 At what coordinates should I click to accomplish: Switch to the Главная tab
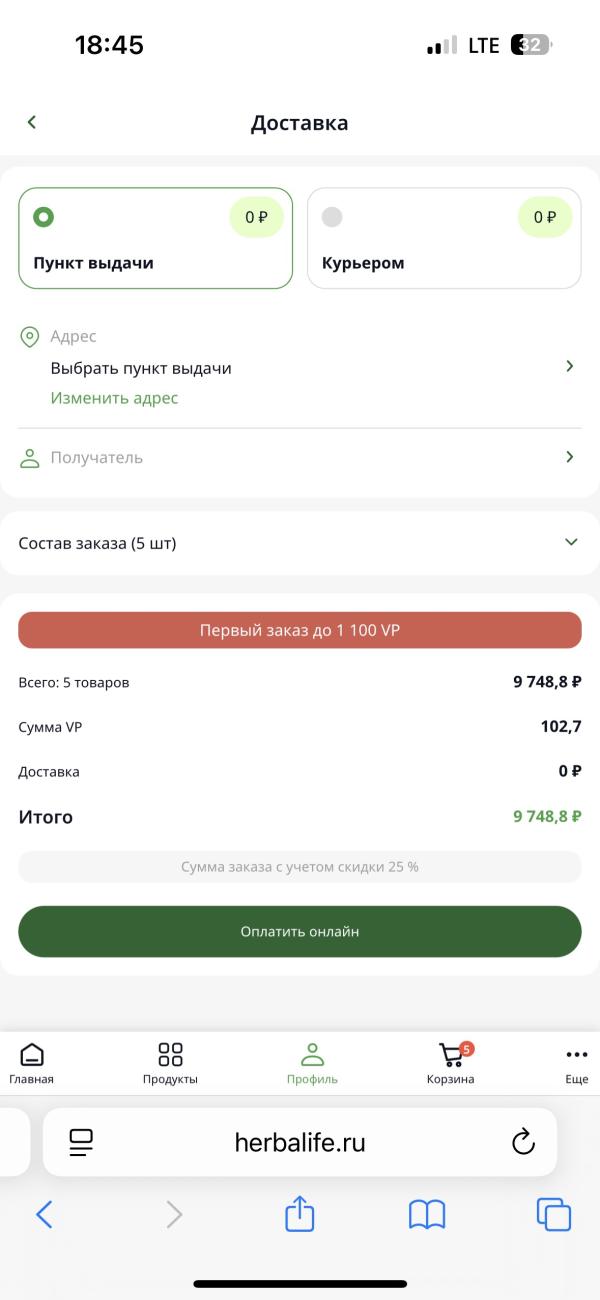tap(32, 1062)
